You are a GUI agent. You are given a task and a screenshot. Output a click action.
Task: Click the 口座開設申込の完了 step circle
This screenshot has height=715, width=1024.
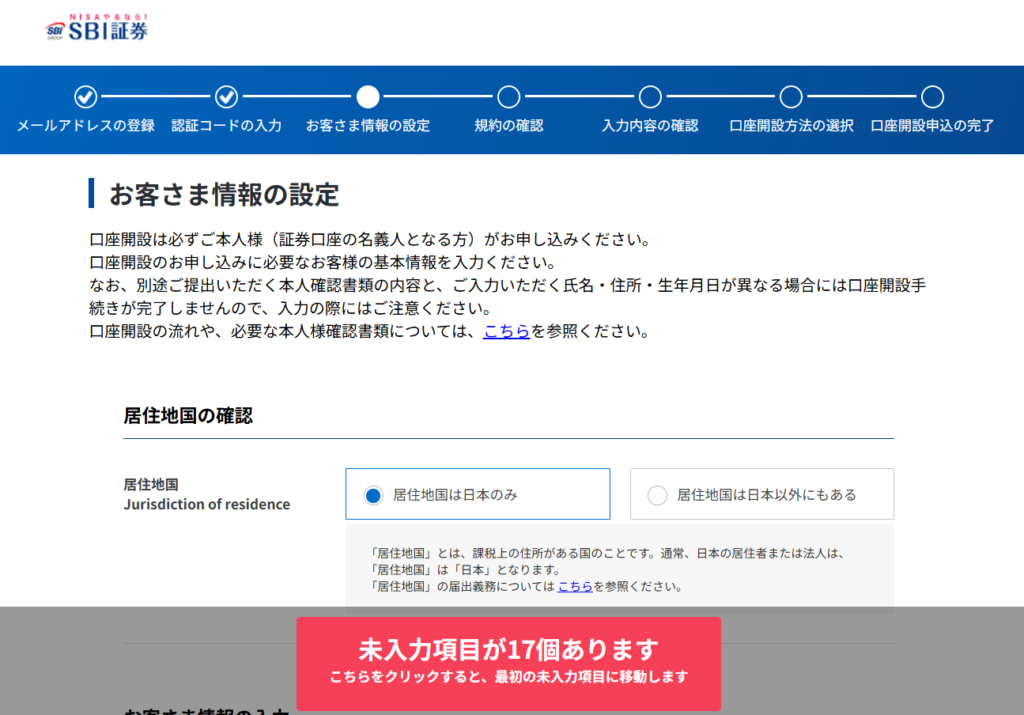pos(932,97)
